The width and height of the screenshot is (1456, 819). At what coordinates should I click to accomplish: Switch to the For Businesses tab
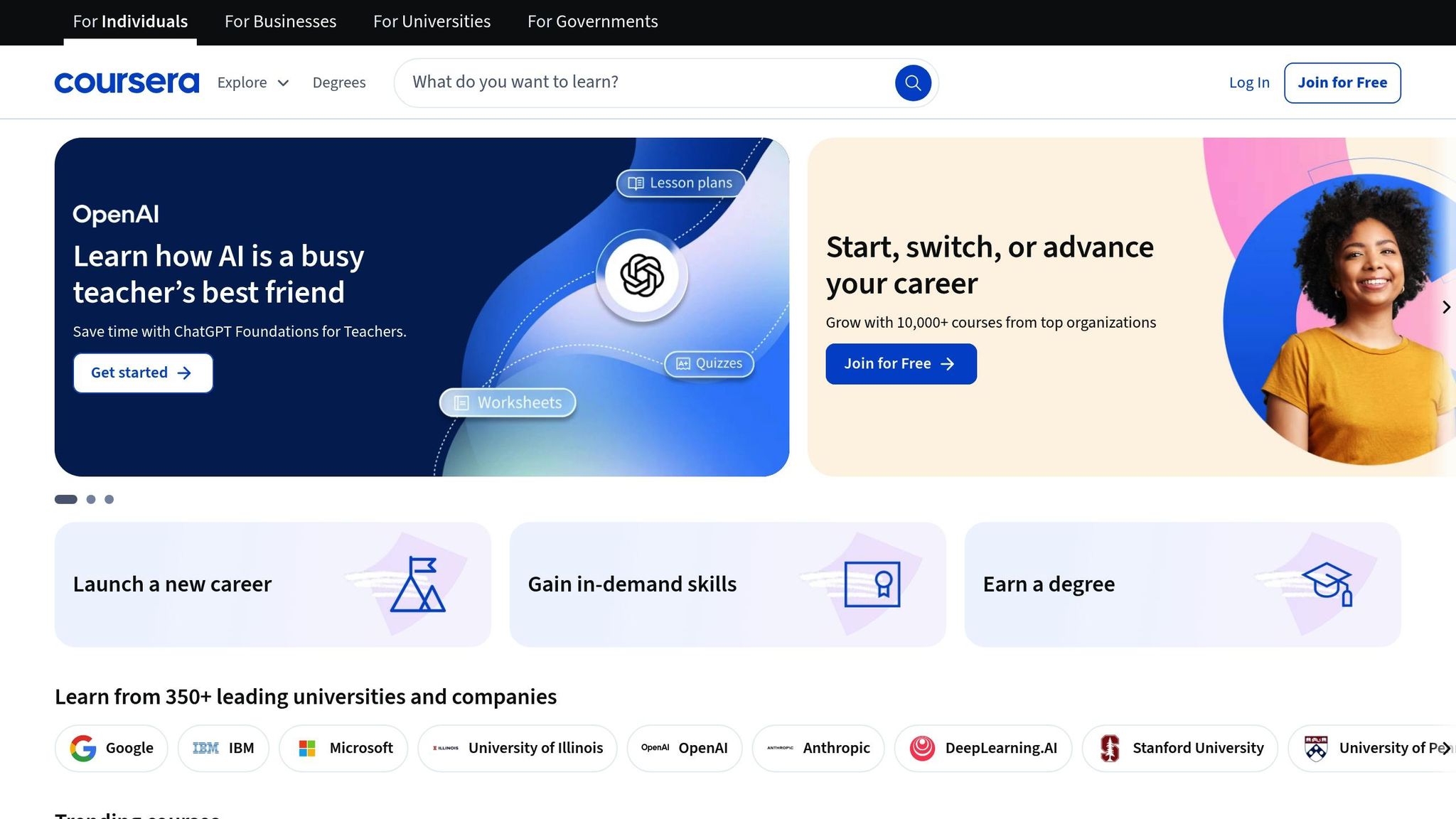point(279,21)
